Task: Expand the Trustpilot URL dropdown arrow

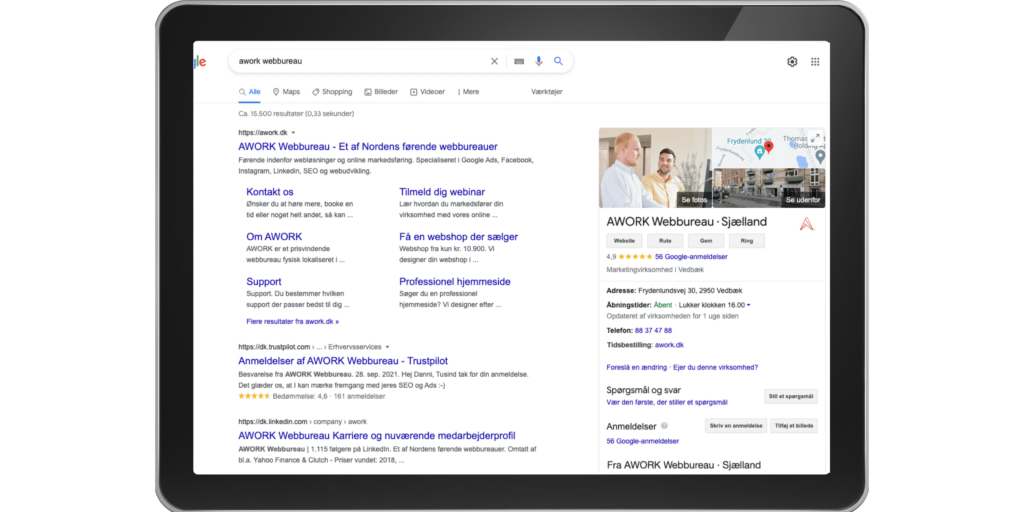Action: point(387,347)
